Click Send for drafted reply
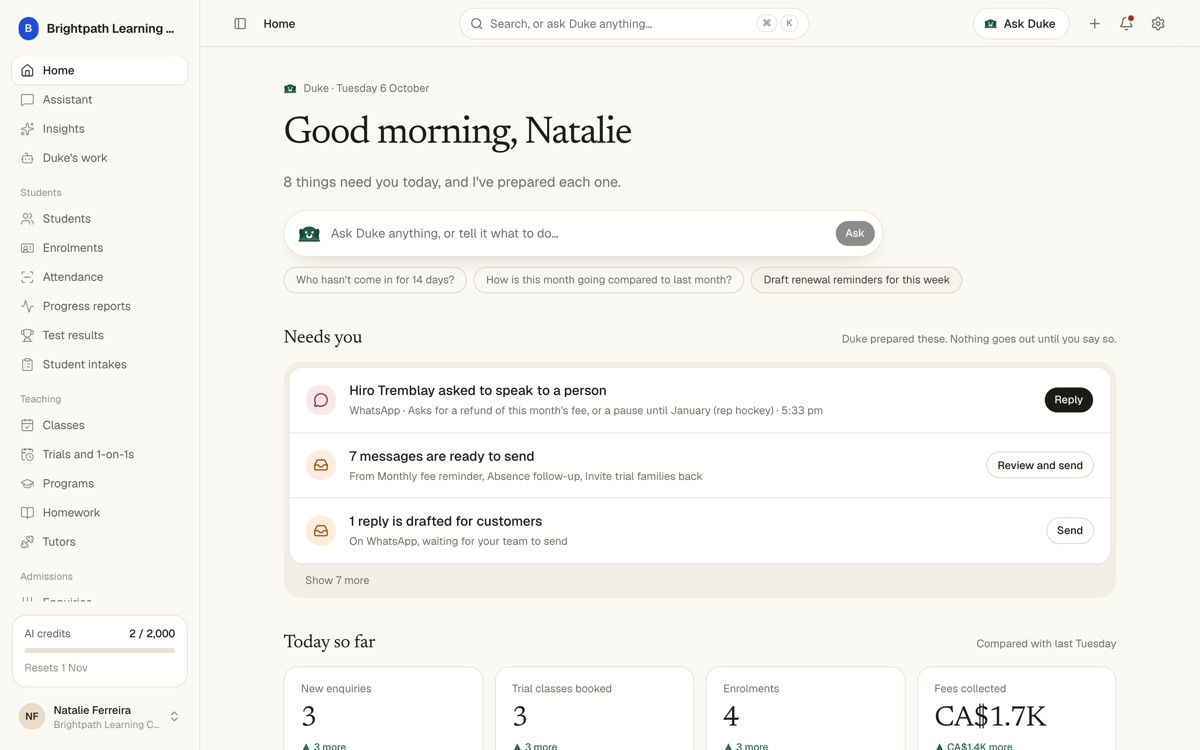The image size is (1200, 750). click(x=1070, y=531)
